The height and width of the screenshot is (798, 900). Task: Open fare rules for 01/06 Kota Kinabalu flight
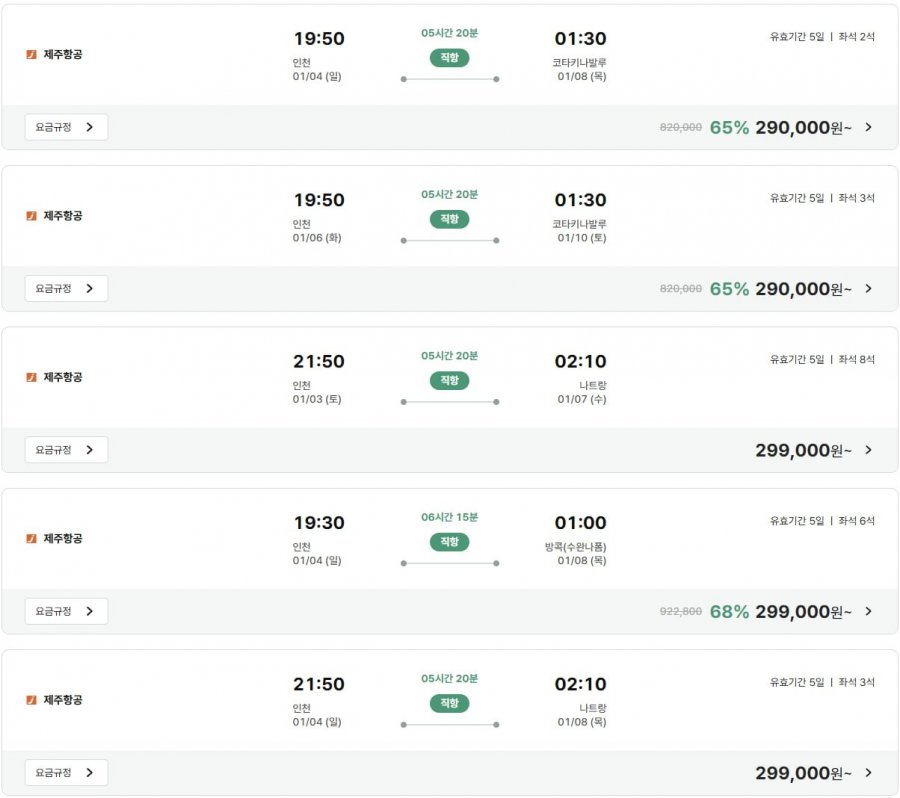click(66, 288)
